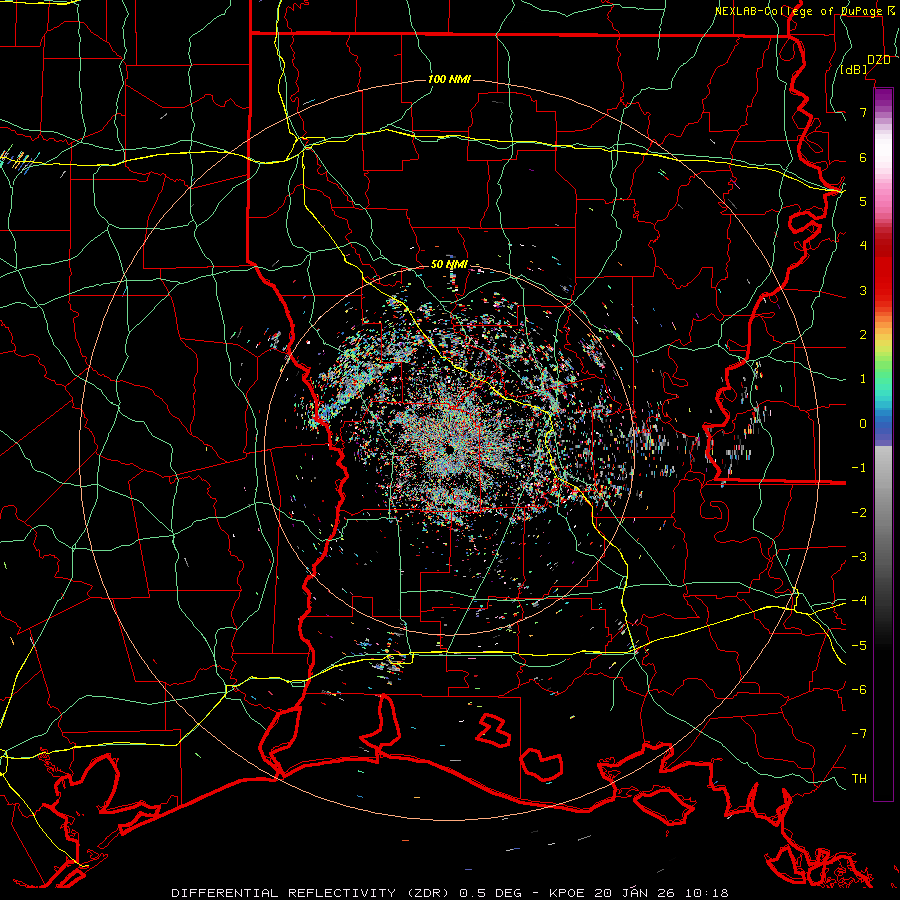900x900 pixels.
Task: Click the [dB] unit label
Action: pos(854,69)
